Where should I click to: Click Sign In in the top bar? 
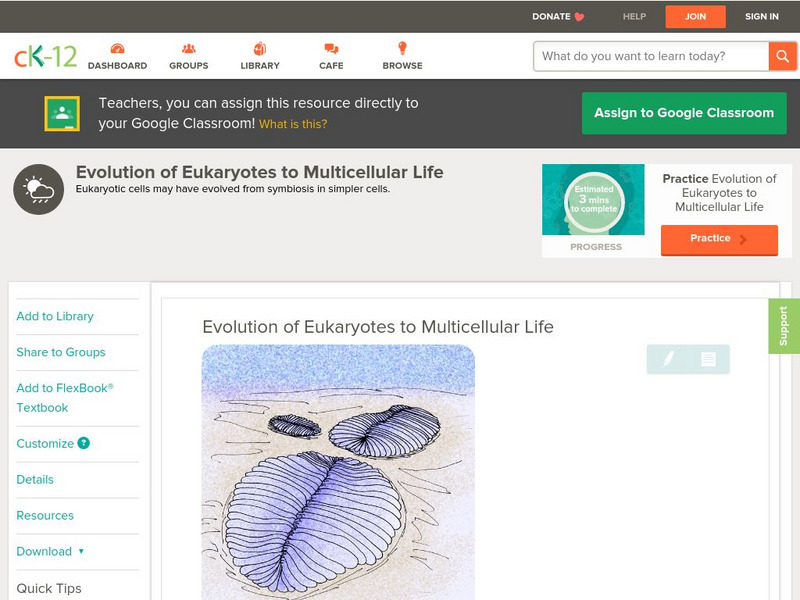[761, 16]
